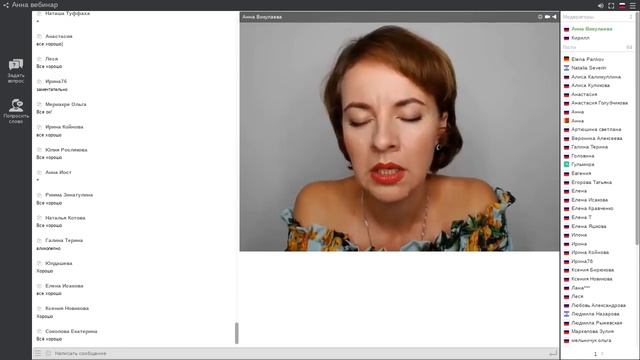Click message icon beside 'Юлия Рослякова'

click(40, 150)
